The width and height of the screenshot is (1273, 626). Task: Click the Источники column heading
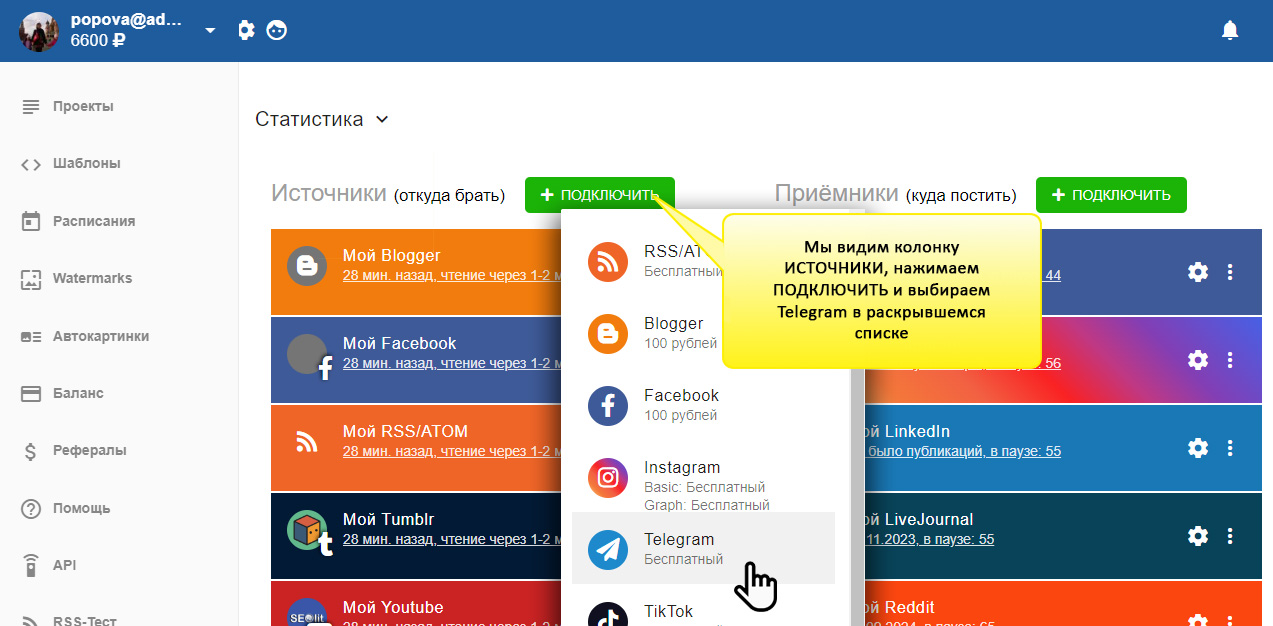329,194
